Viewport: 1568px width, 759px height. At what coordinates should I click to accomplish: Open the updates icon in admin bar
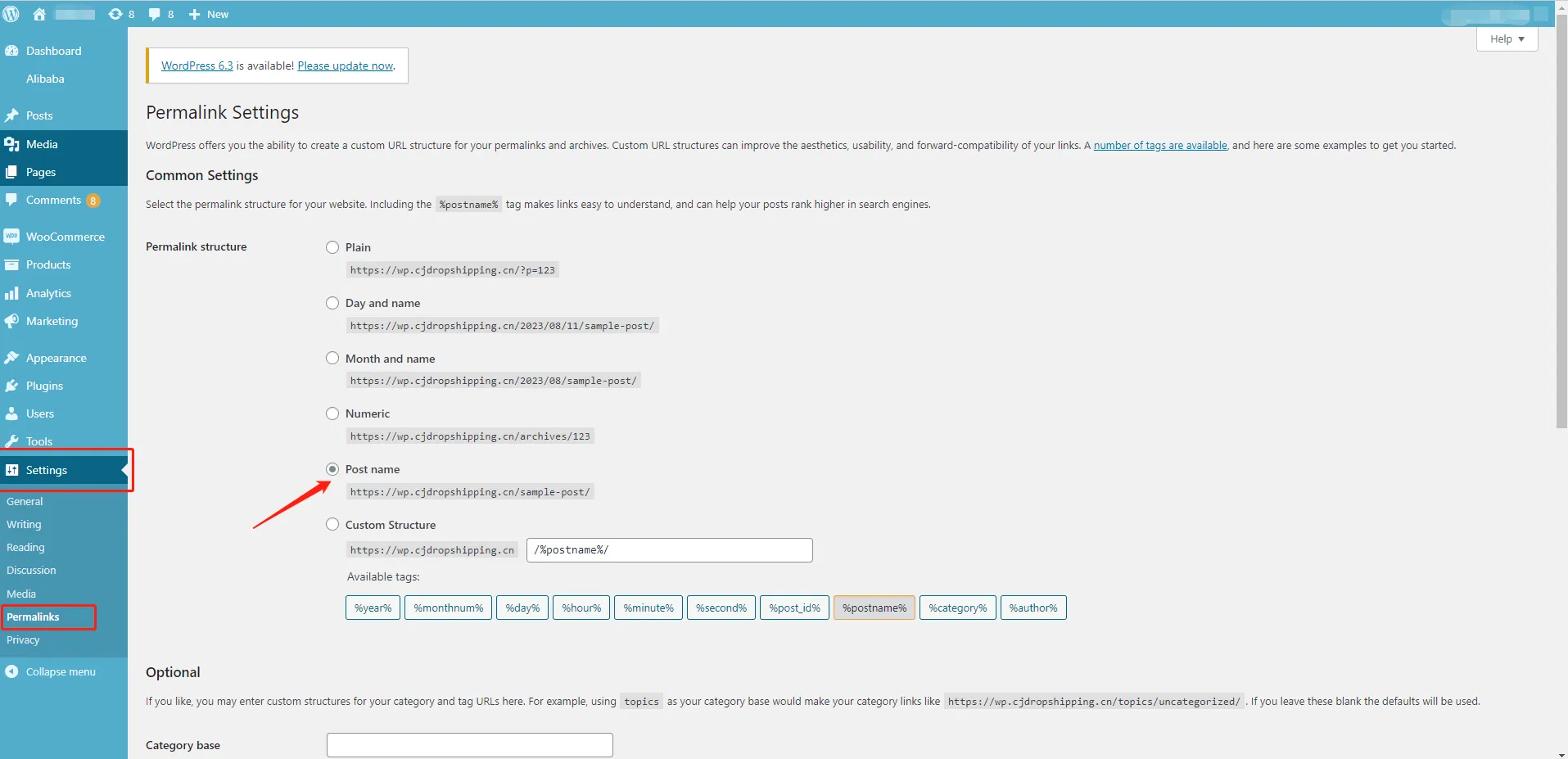(x=120, y=14)
